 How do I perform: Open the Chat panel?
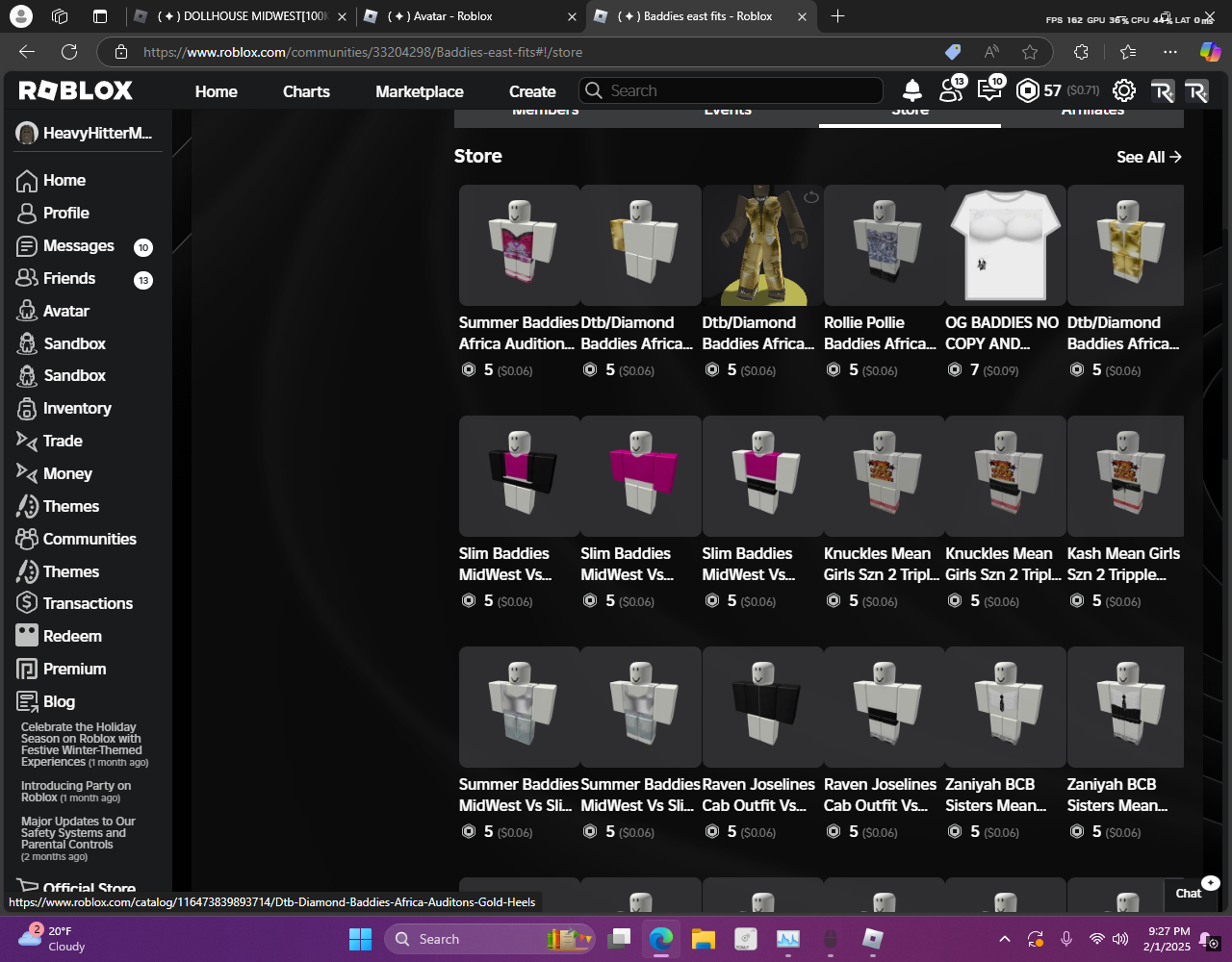(x=1189, y=893)
